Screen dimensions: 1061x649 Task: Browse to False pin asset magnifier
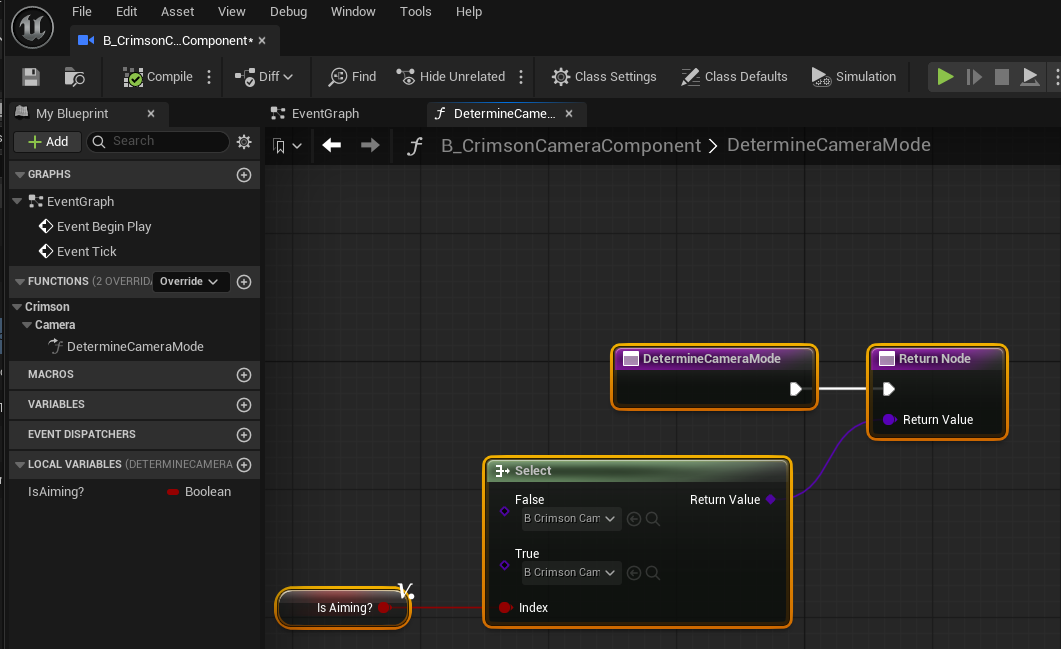[x=653, y=519]
